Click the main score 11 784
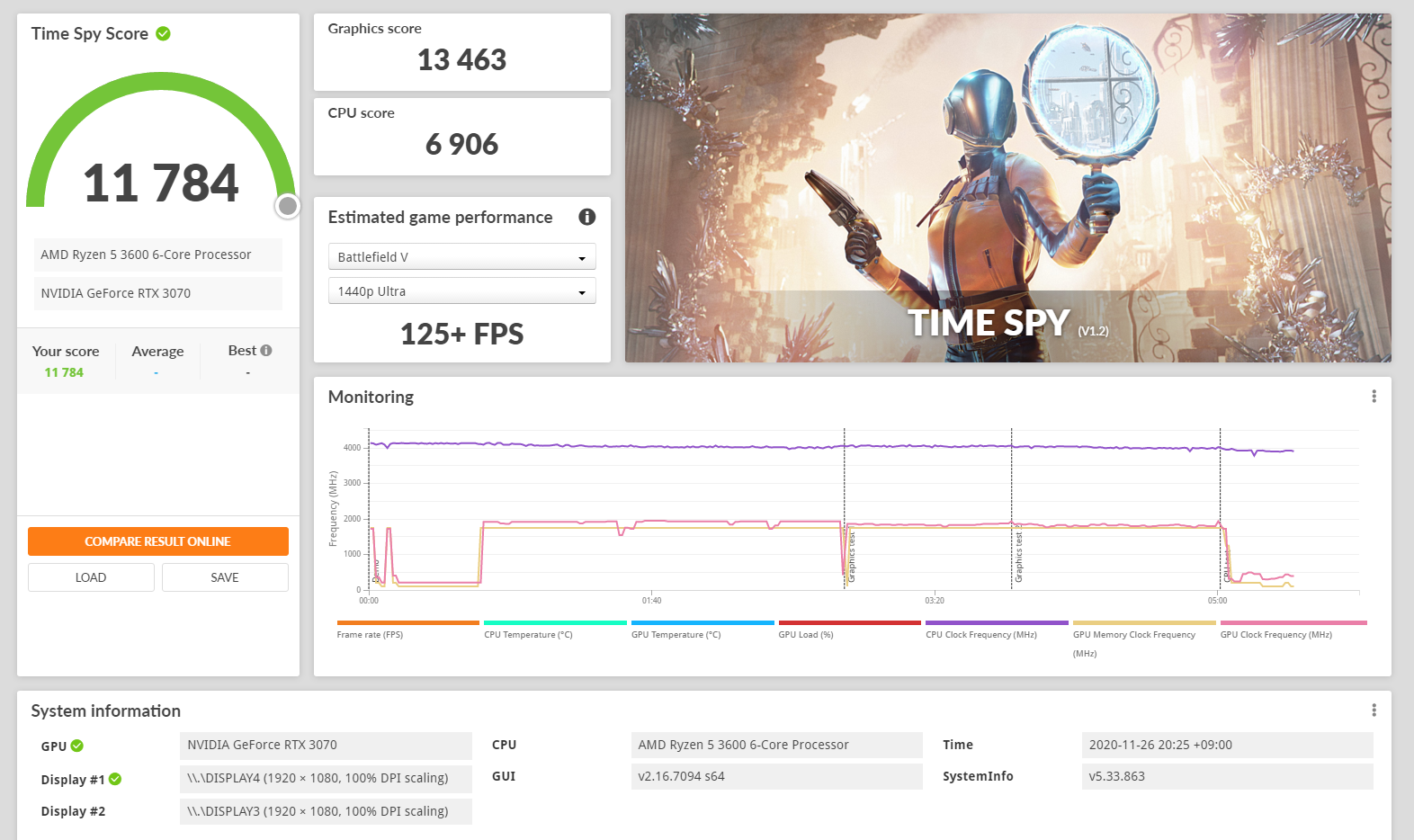 pos(161,183)
